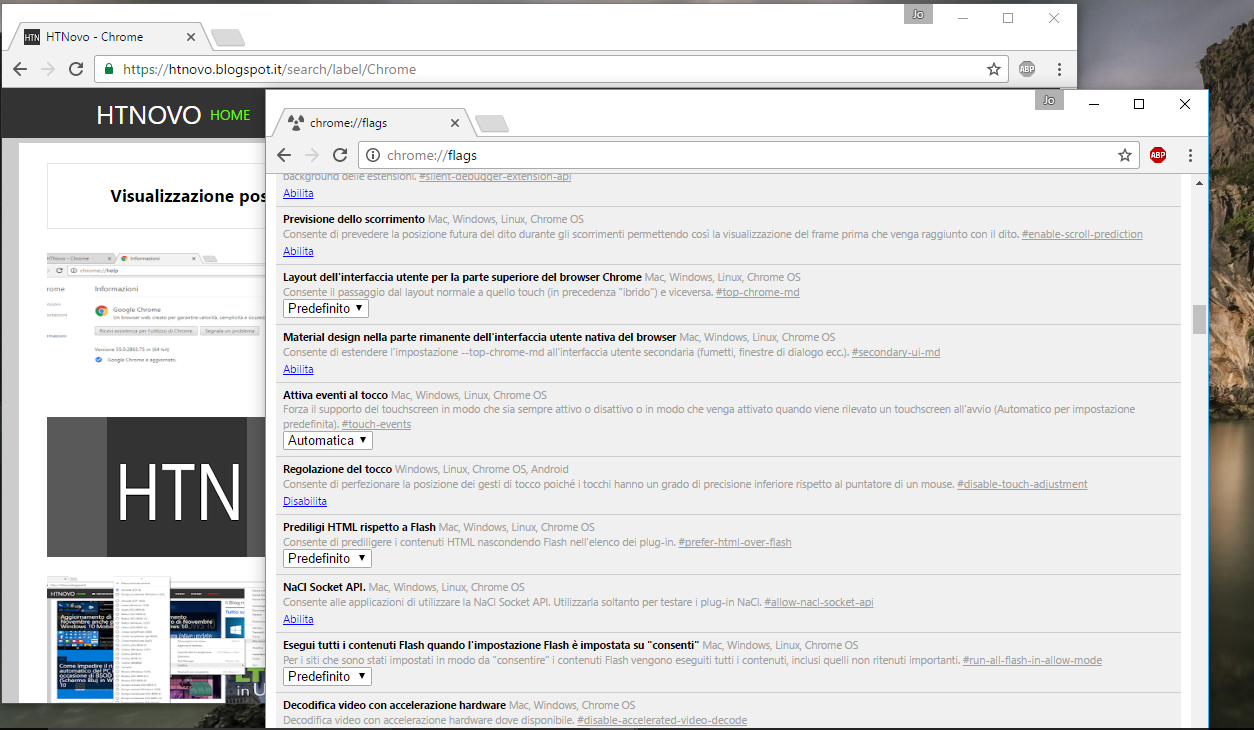Image resolution: width=1254 pixels, height=730 pixels.
Task: Open Predefinito dropdown for top Chrome layout
Action: pos(326,308)
